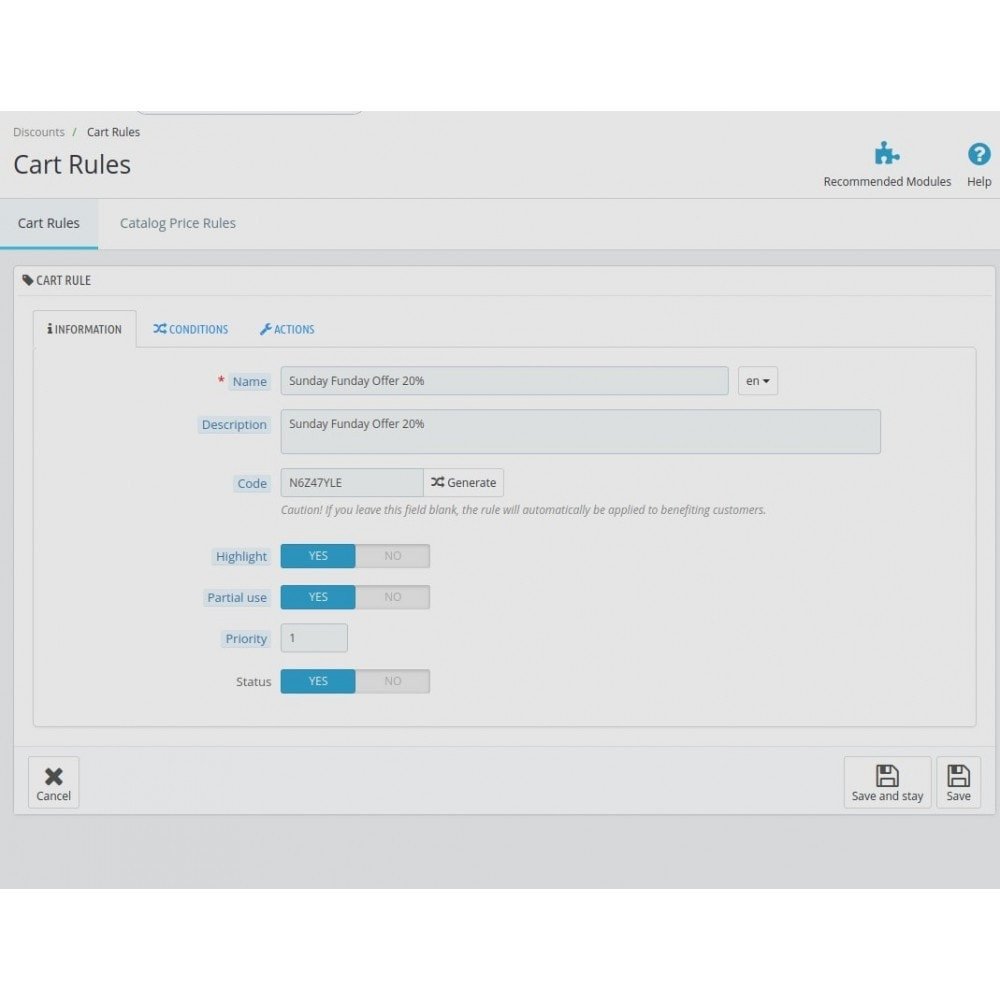Image resolution: width=1000 pixels, height=1000 pixels.
Task: Click into the Description text area
Action: point(580,432)
